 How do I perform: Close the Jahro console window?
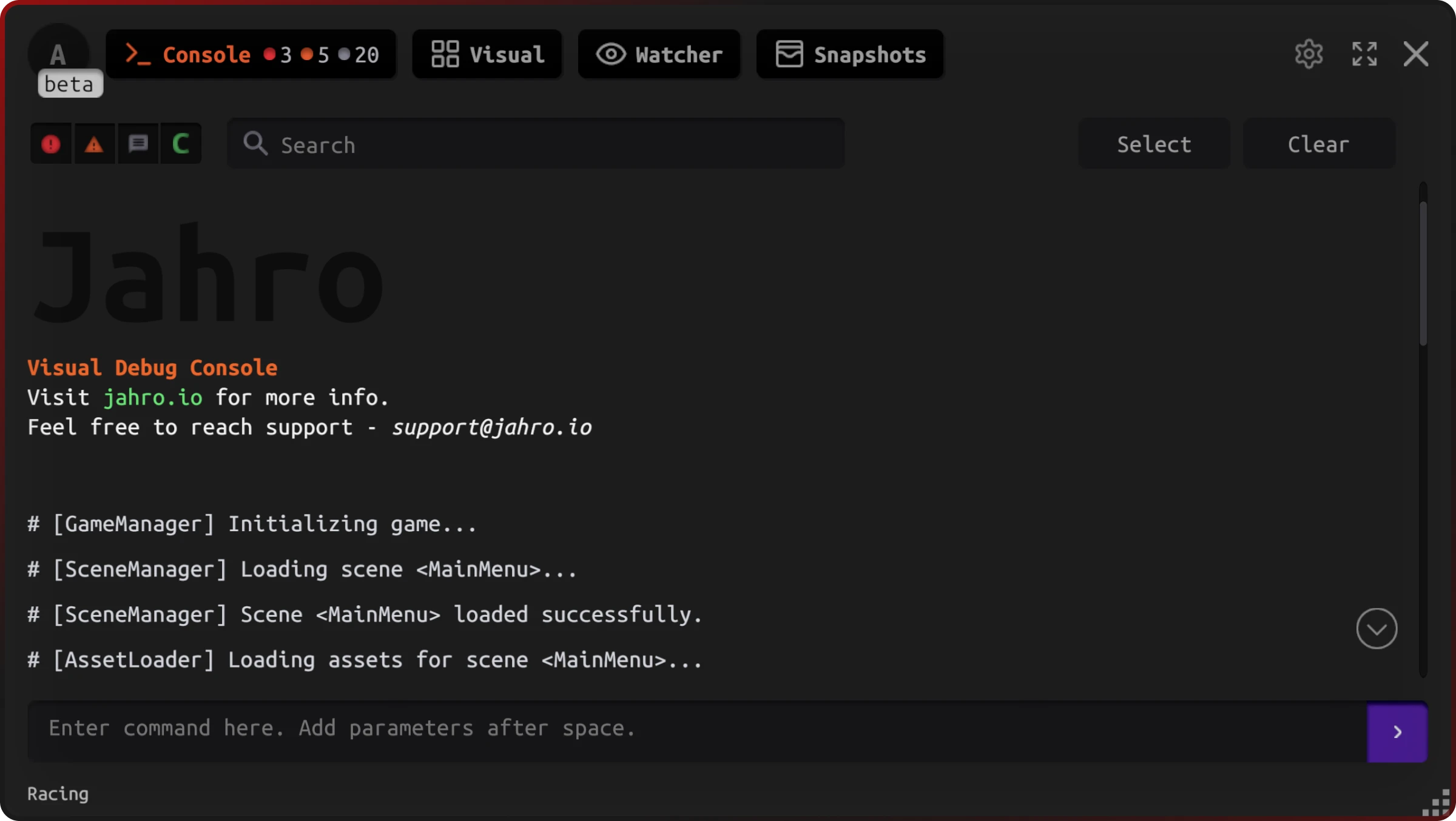[1416, 55]
